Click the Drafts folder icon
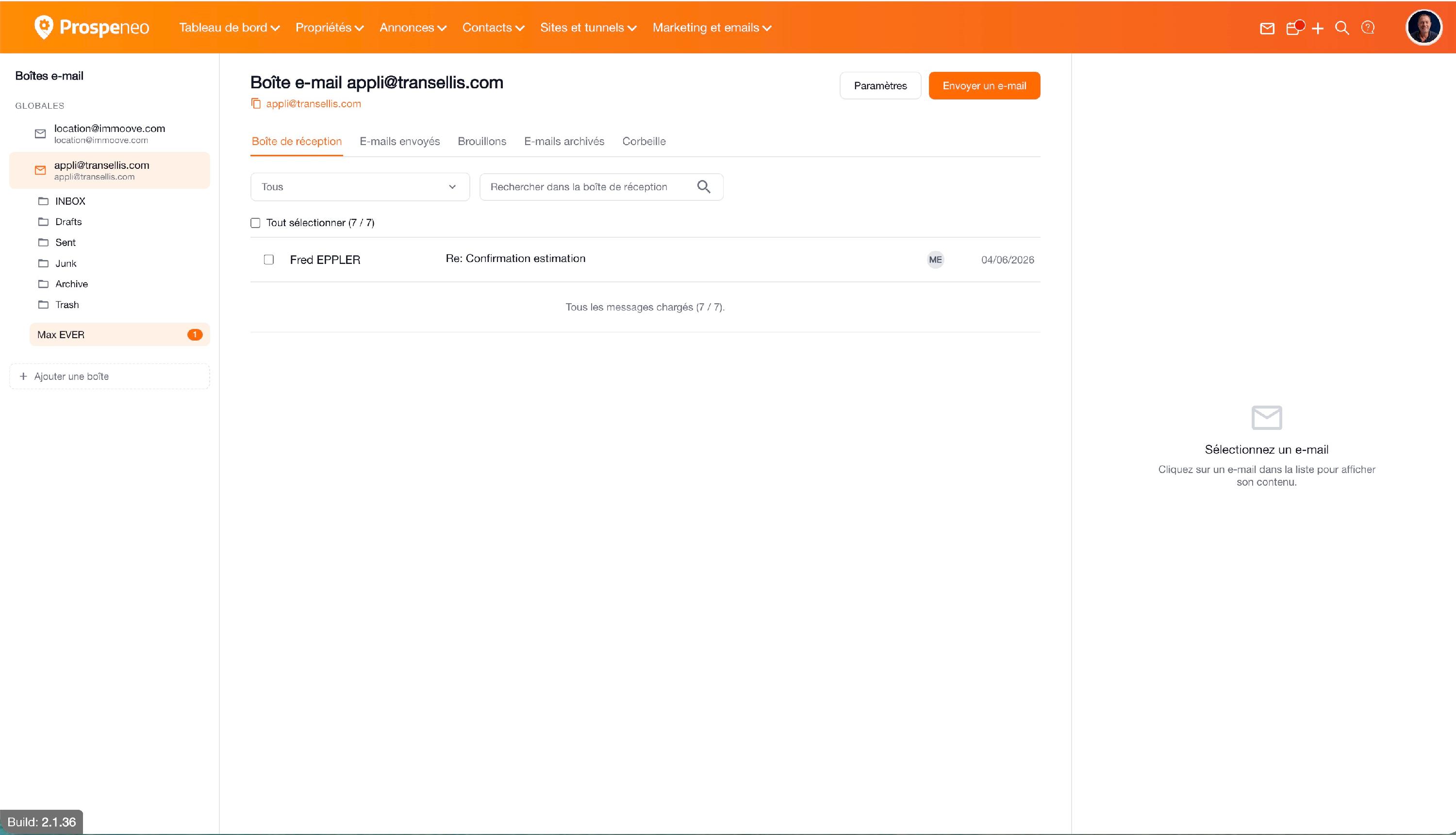 43,222
